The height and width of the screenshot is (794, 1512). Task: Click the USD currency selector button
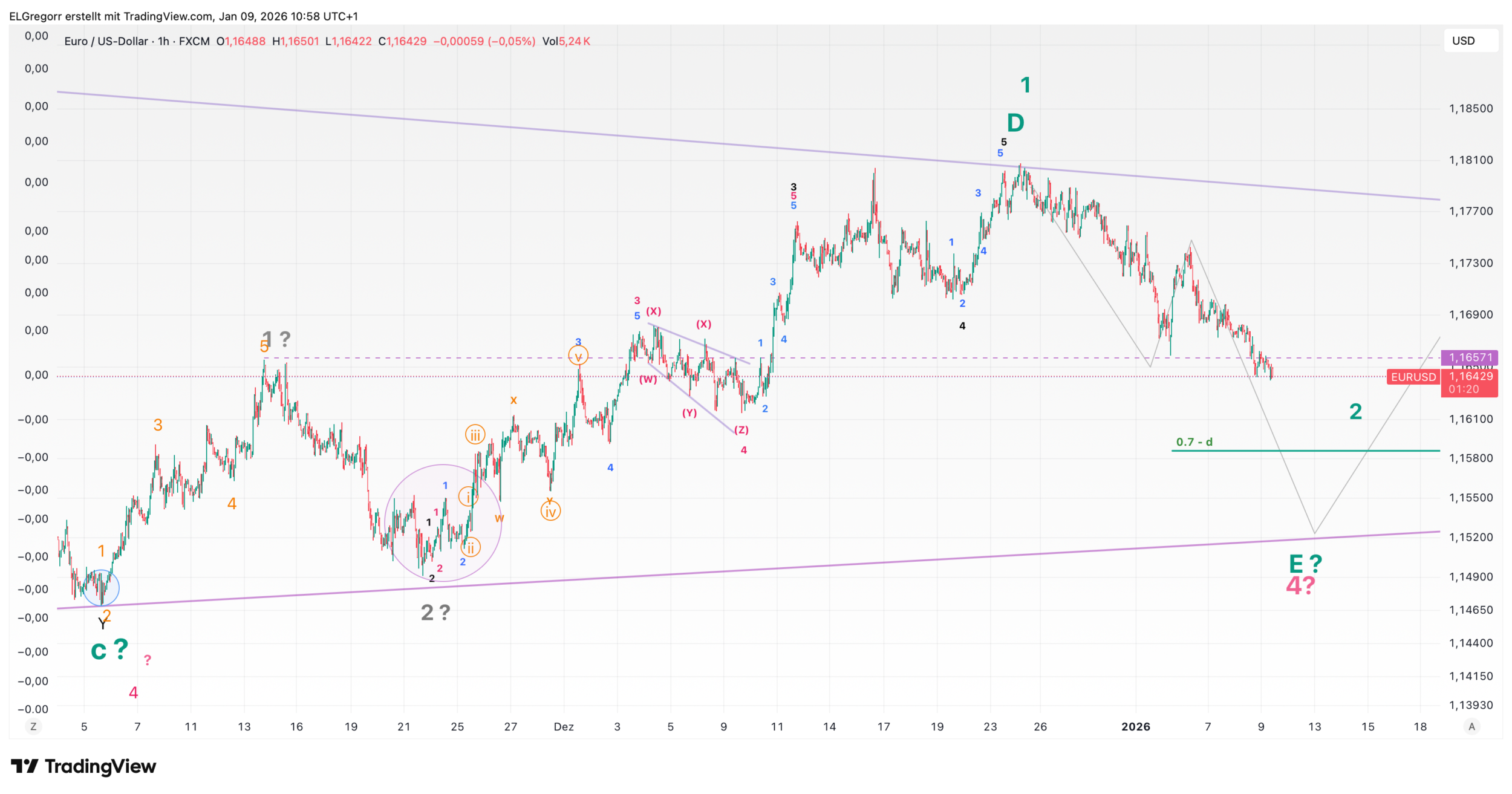tap(1470, 41)
